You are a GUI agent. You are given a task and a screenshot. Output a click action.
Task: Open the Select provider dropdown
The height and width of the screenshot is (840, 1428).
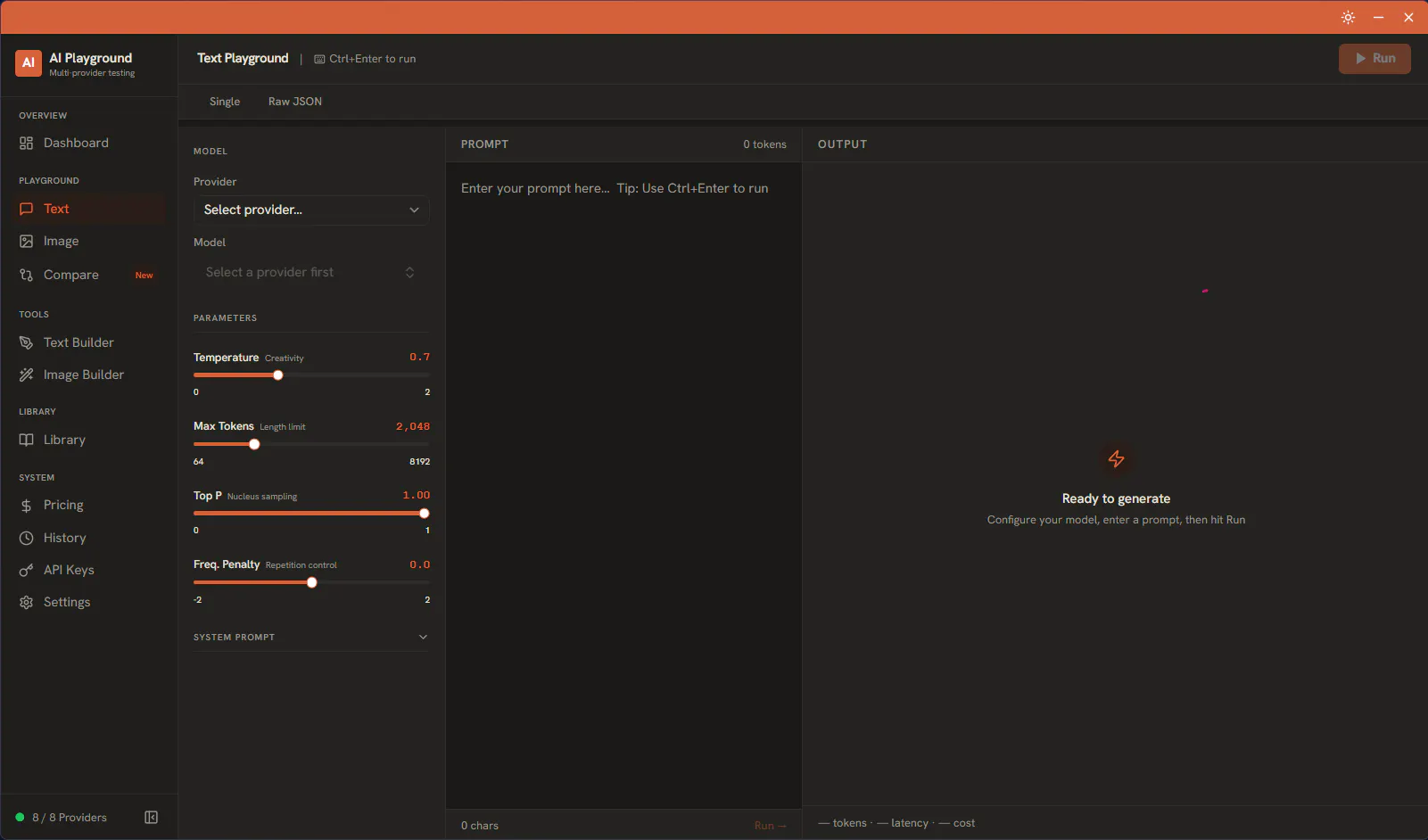[311, 210]
